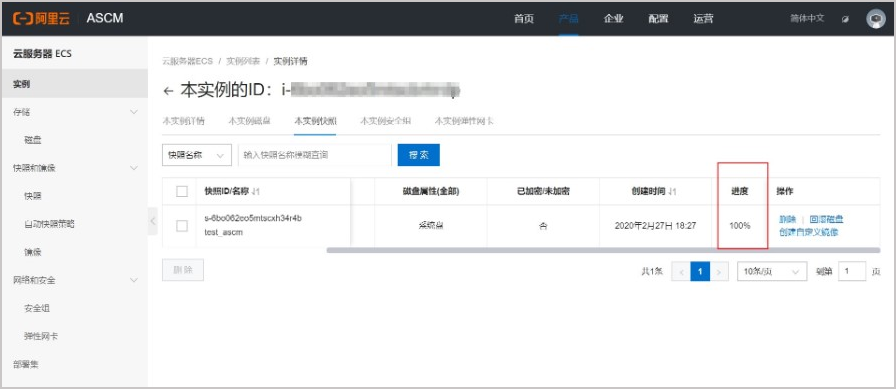896x389 pixels.
Task: Click the 云服务器 ECS sidebar title
Action: point(42,54)
